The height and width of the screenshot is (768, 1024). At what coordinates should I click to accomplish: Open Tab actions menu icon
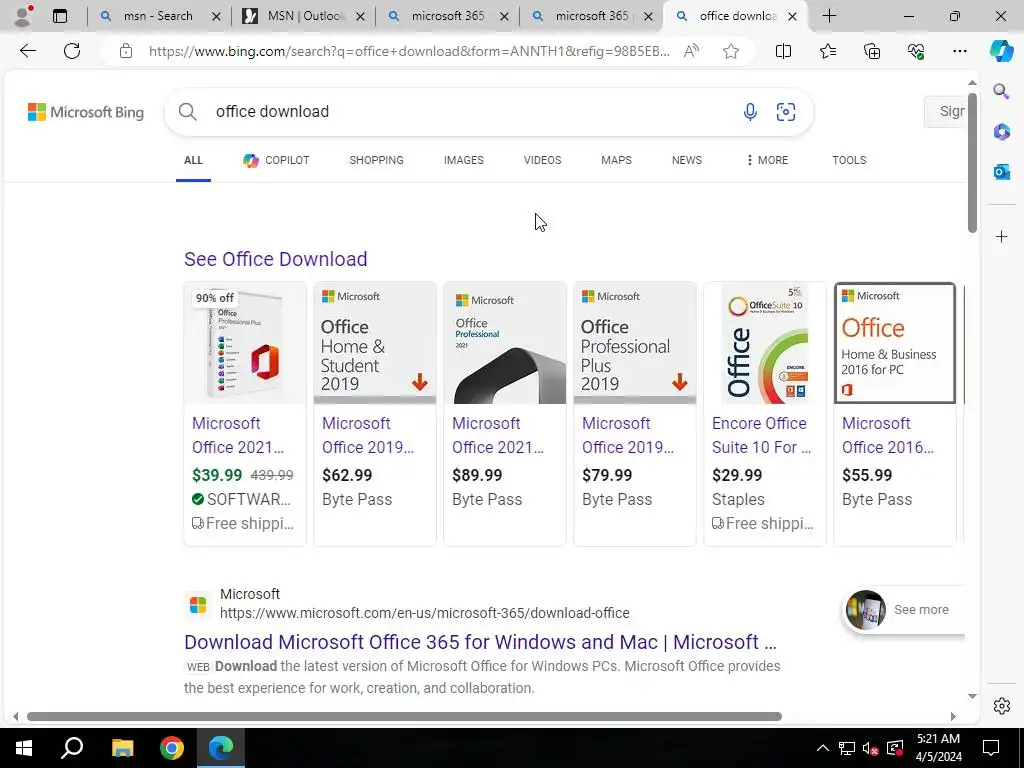pos(60,16)
